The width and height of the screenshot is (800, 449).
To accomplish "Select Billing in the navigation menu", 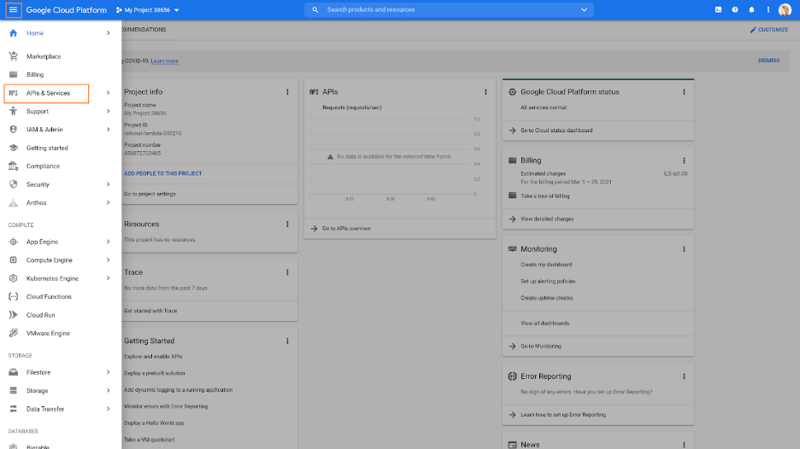I will tap(35, 75).
